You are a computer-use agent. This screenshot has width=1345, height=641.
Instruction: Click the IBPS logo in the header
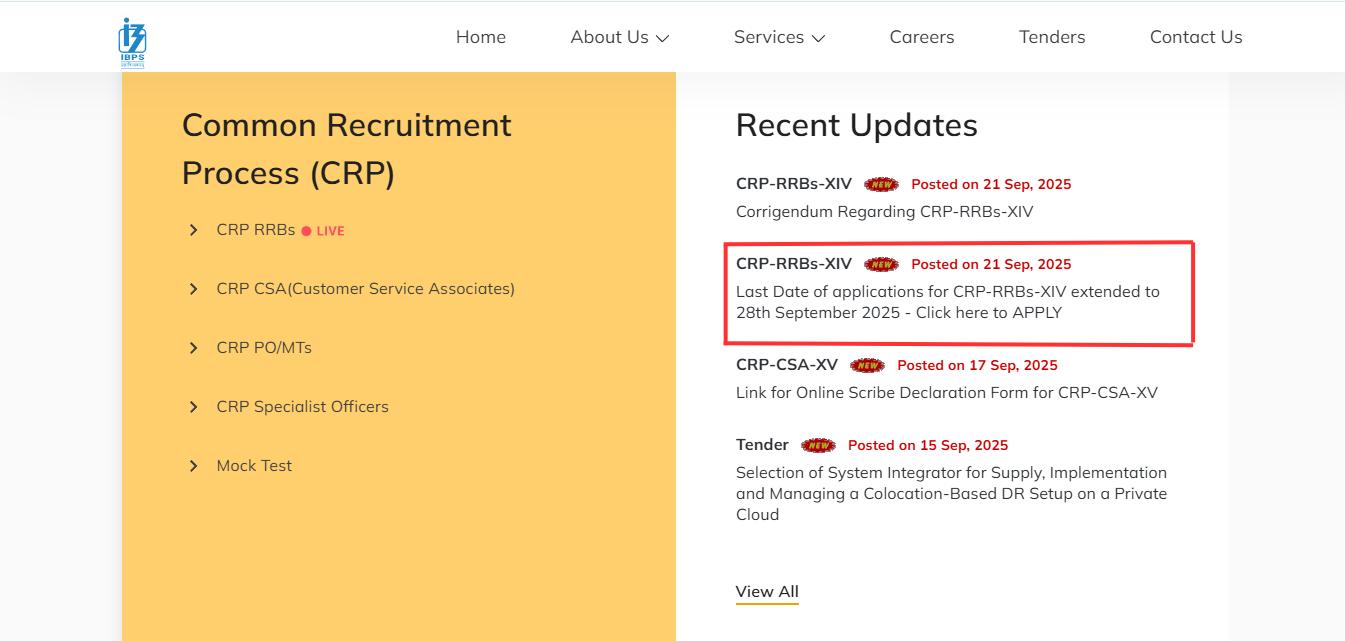point(132,41)
